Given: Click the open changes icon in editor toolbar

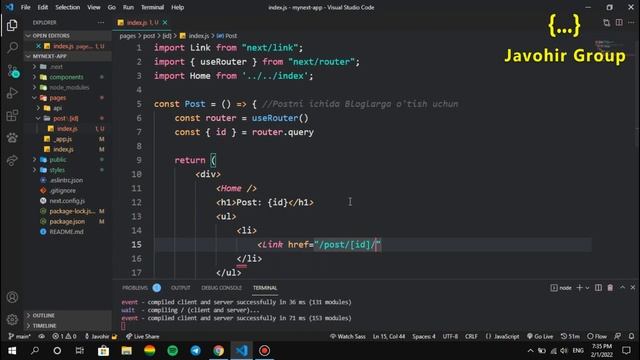Looking at the screenshot, I should click(607, 22).
